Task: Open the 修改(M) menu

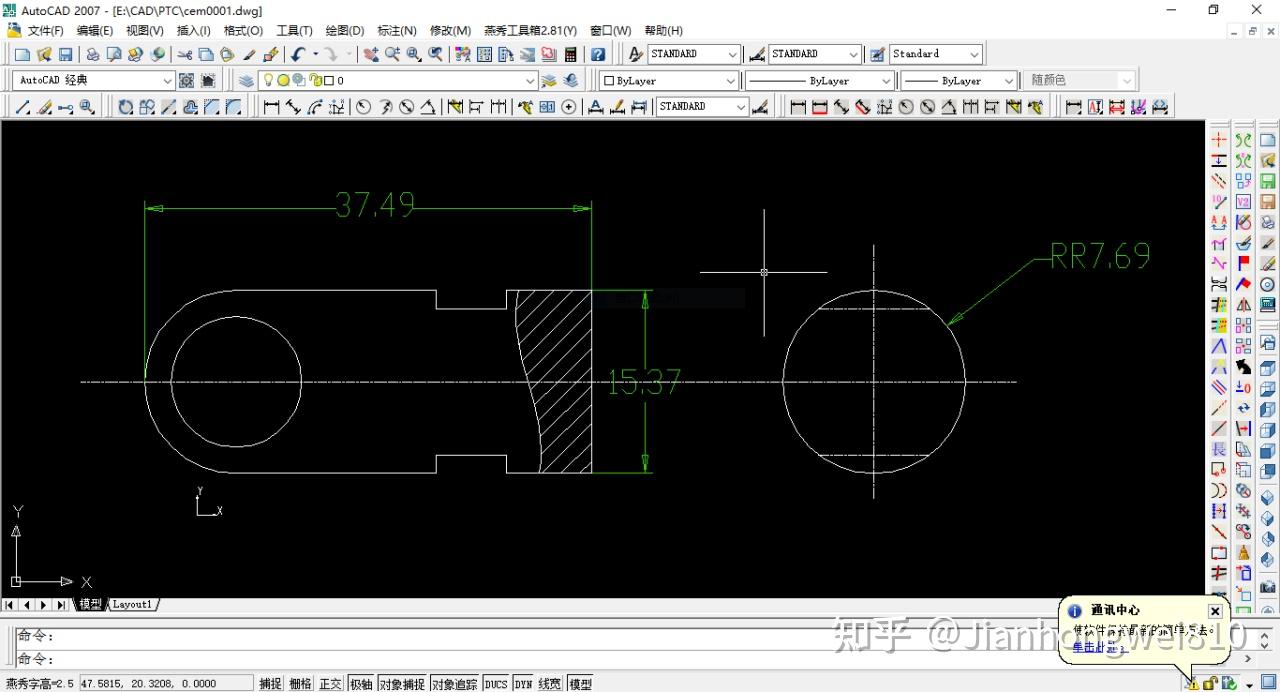Action: pos(450,30)
